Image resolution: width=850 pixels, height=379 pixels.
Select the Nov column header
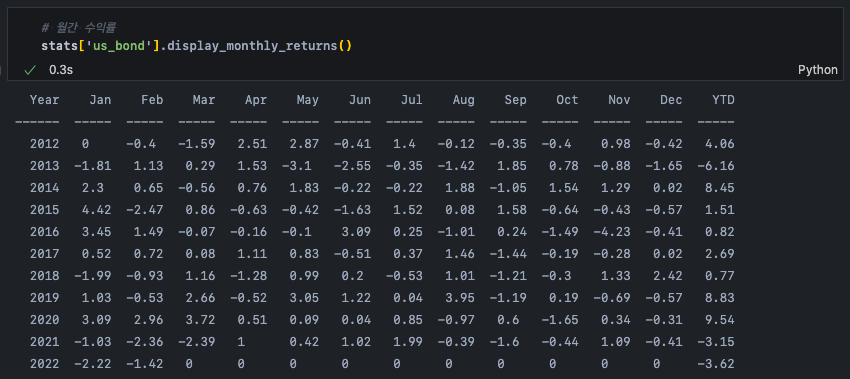tap(619, 100)
